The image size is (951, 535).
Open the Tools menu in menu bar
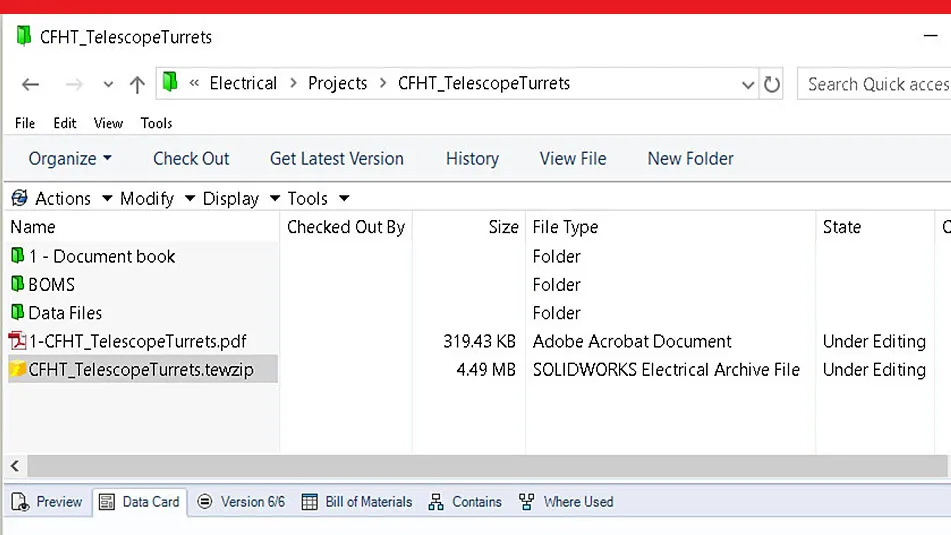click(156, 123)
